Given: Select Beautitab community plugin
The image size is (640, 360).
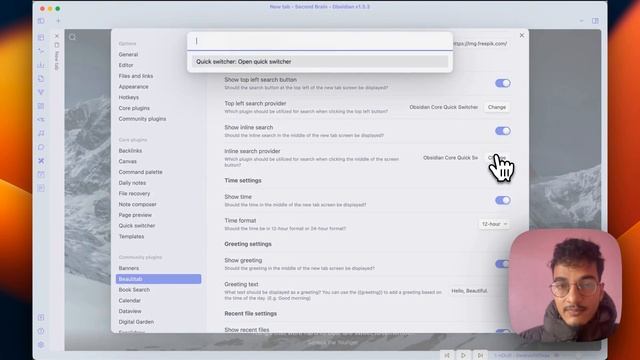Looking at the screenshot, I should 158,279.
